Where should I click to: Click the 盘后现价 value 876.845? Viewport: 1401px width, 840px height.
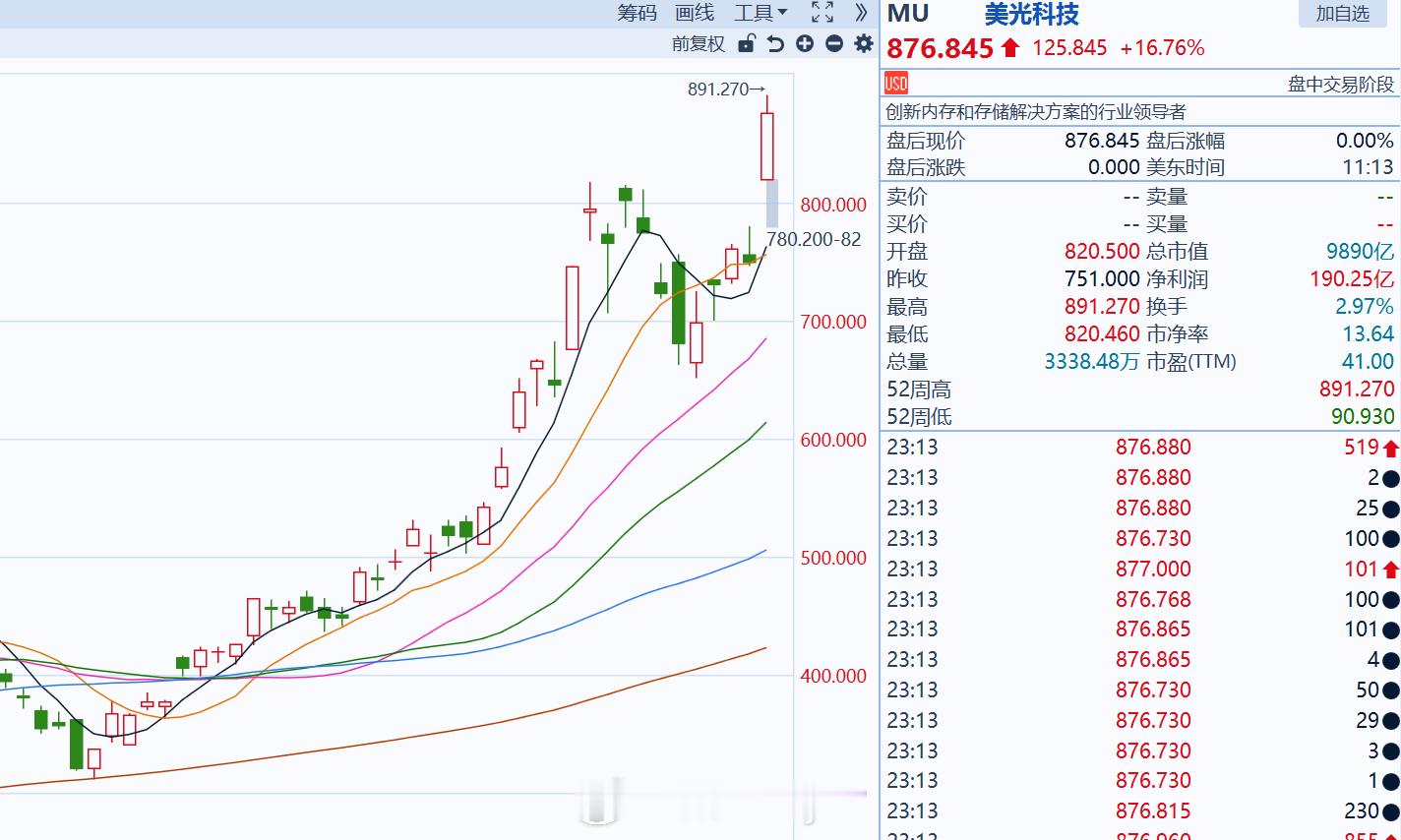(x=1102, y=141)
